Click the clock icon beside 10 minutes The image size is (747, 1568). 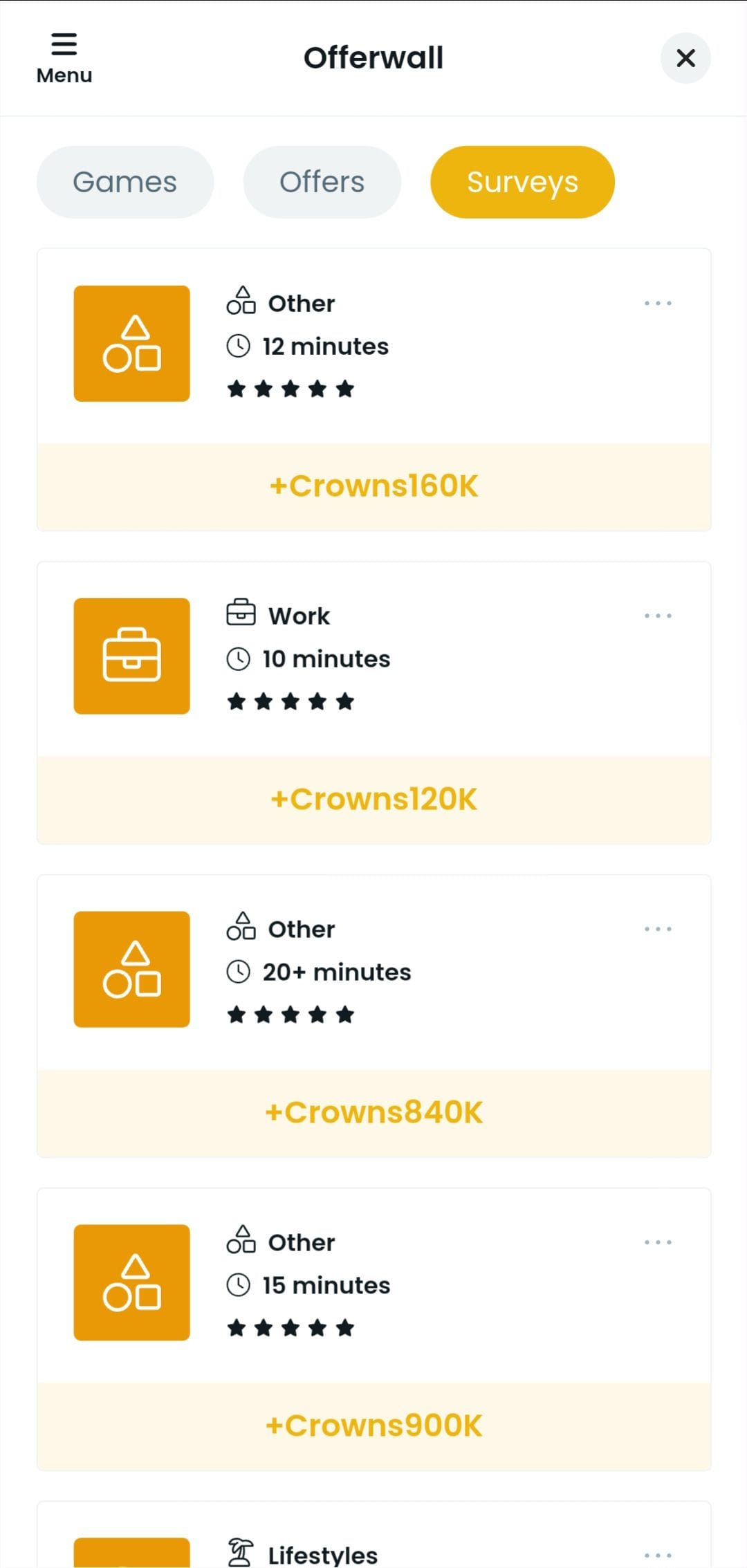click(x=239, y=658)
